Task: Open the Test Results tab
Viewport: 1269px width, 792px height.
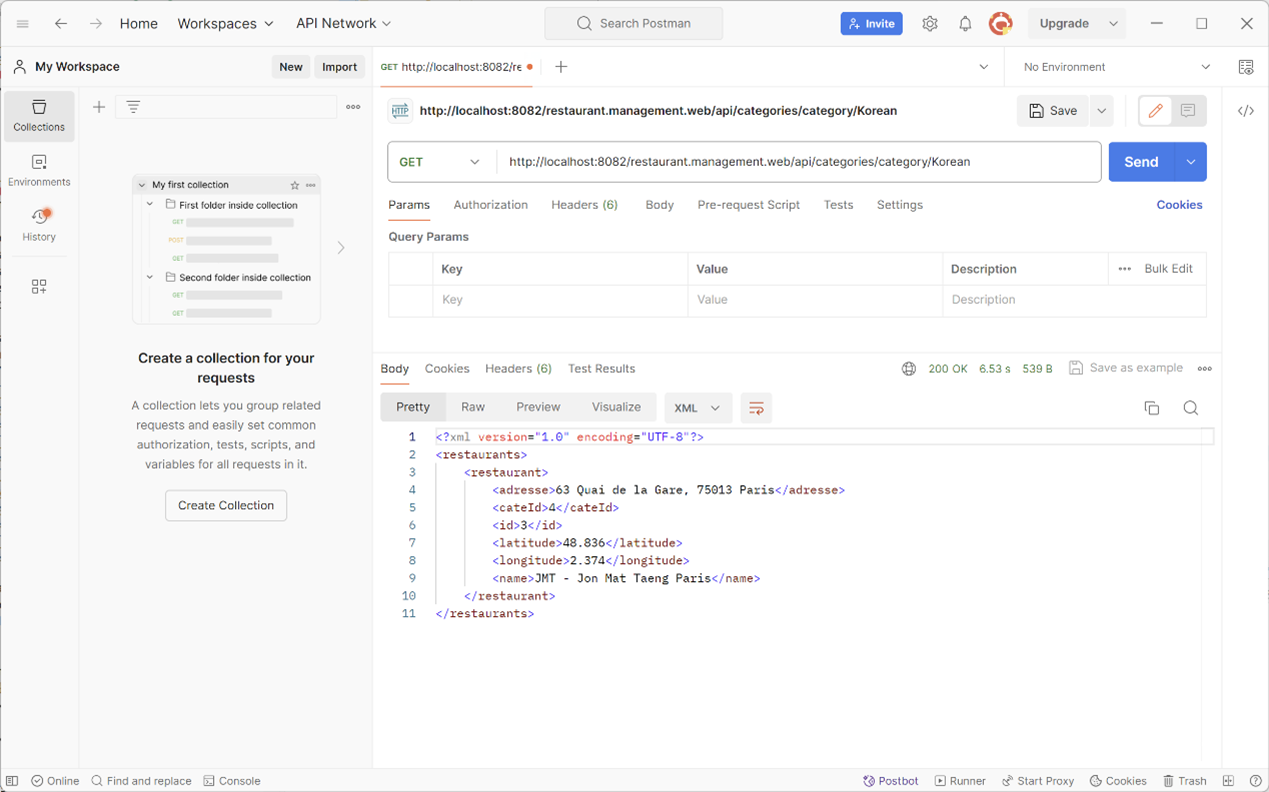Action: click(x=602, y=369)
